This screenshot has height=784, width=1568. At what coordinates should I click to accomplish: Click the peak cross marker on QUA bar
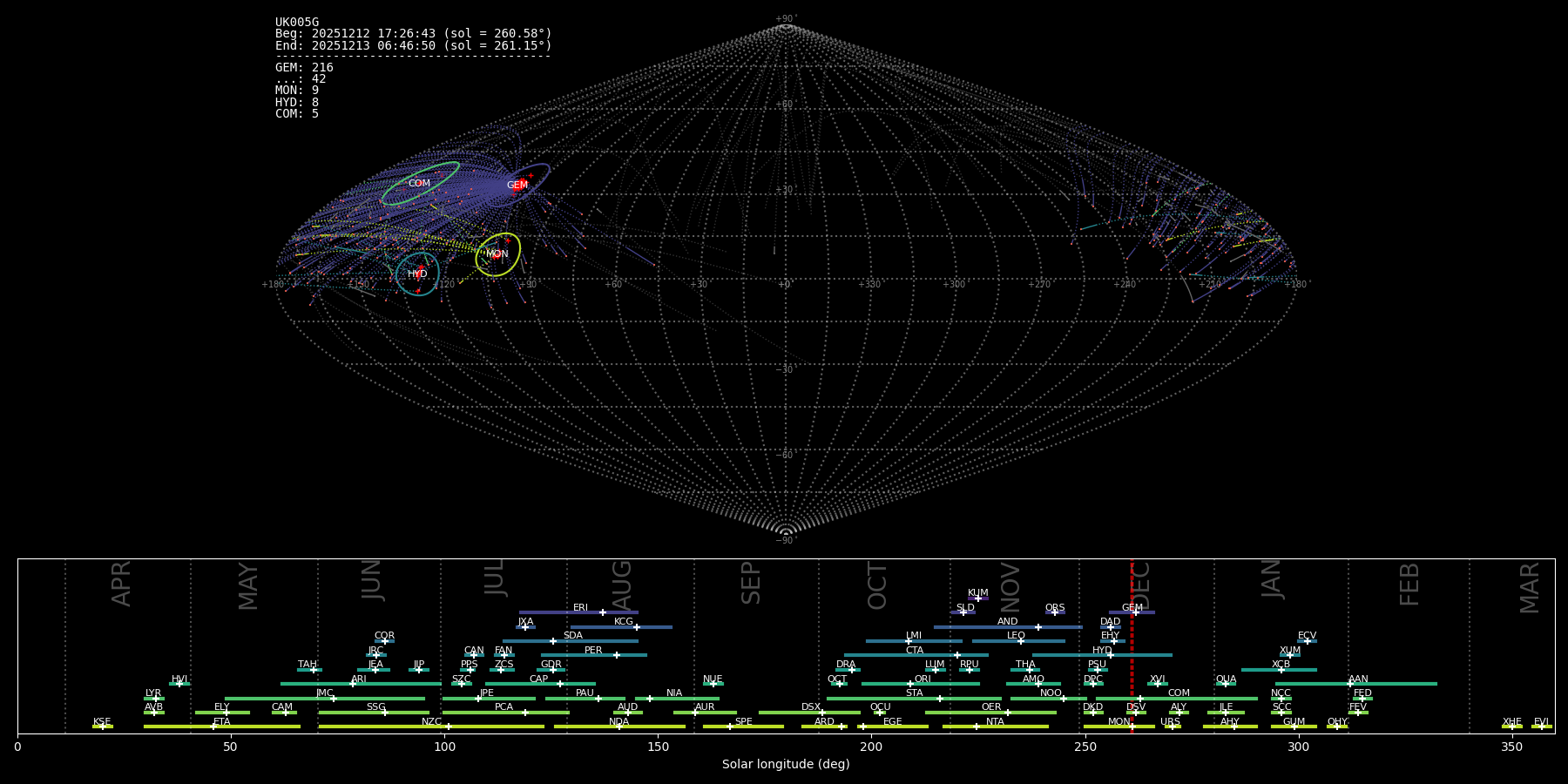click(1226, 684)
